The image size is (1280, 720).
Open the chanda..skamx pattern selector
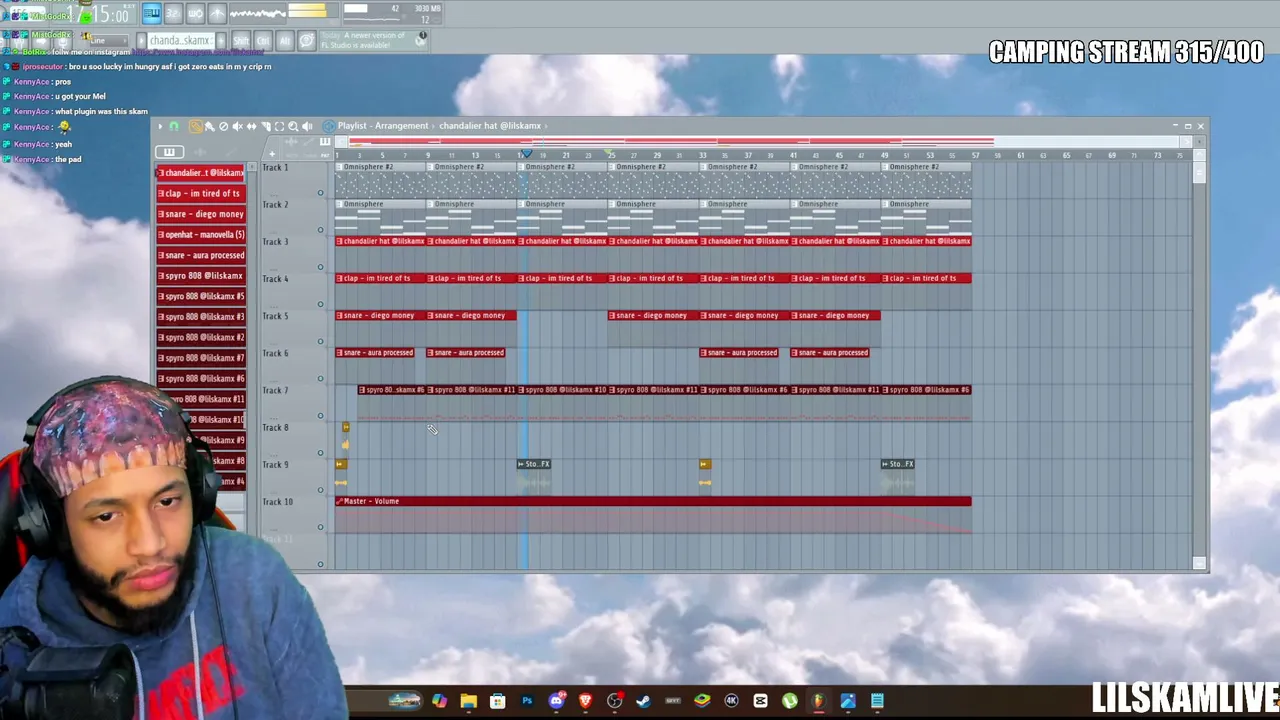(181, 41)
